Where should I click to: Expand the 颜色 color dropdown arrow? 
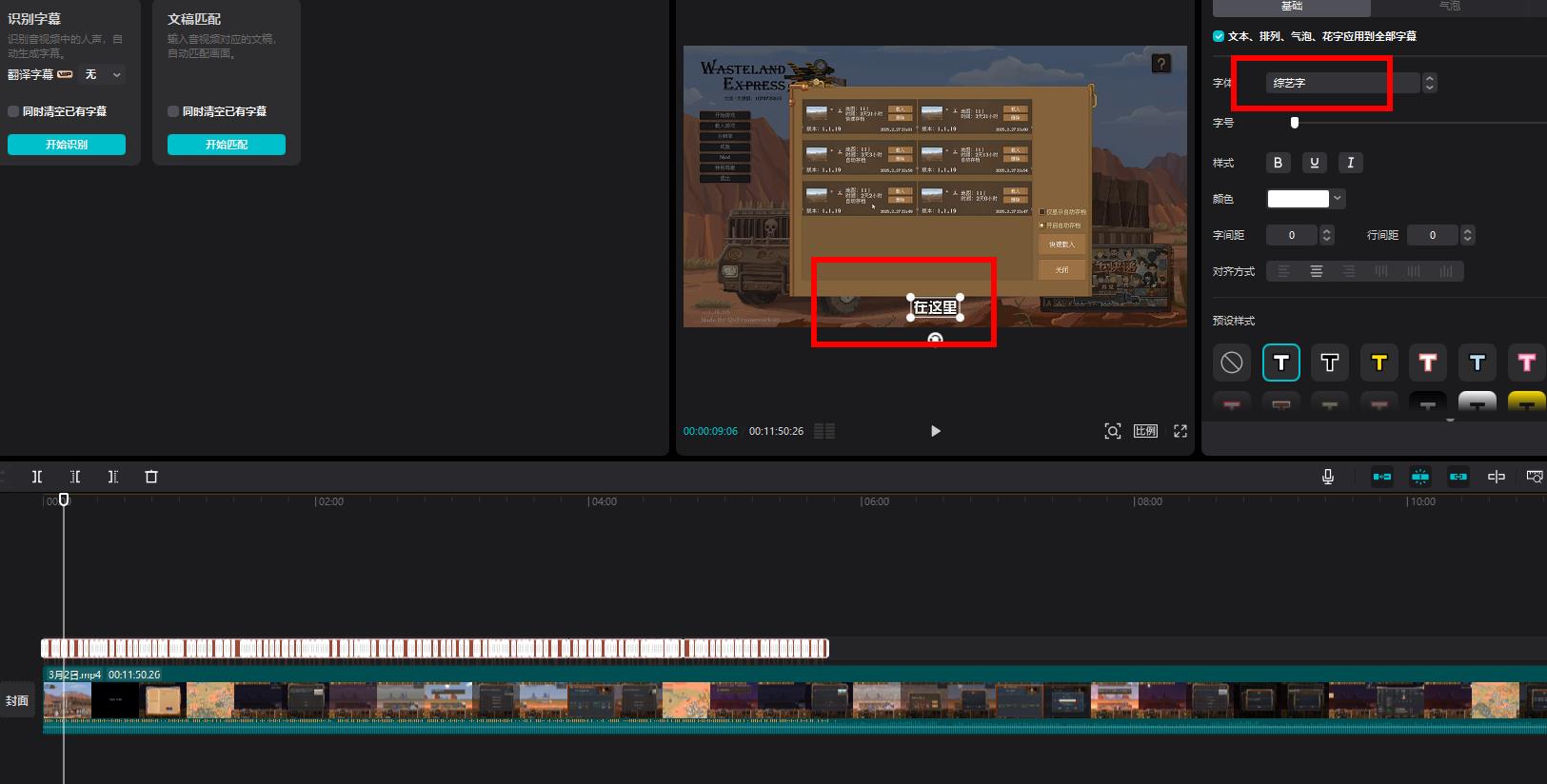(x=1338, y=199)
